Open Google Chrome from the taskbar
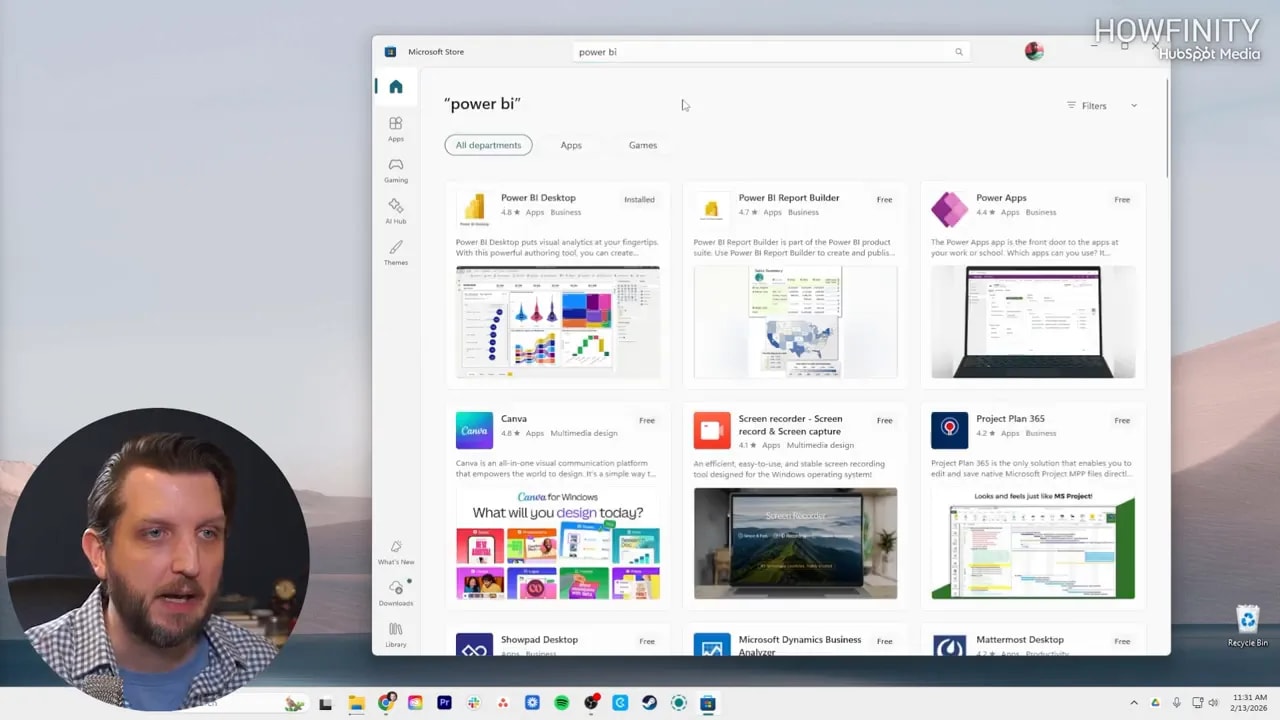 386,703
